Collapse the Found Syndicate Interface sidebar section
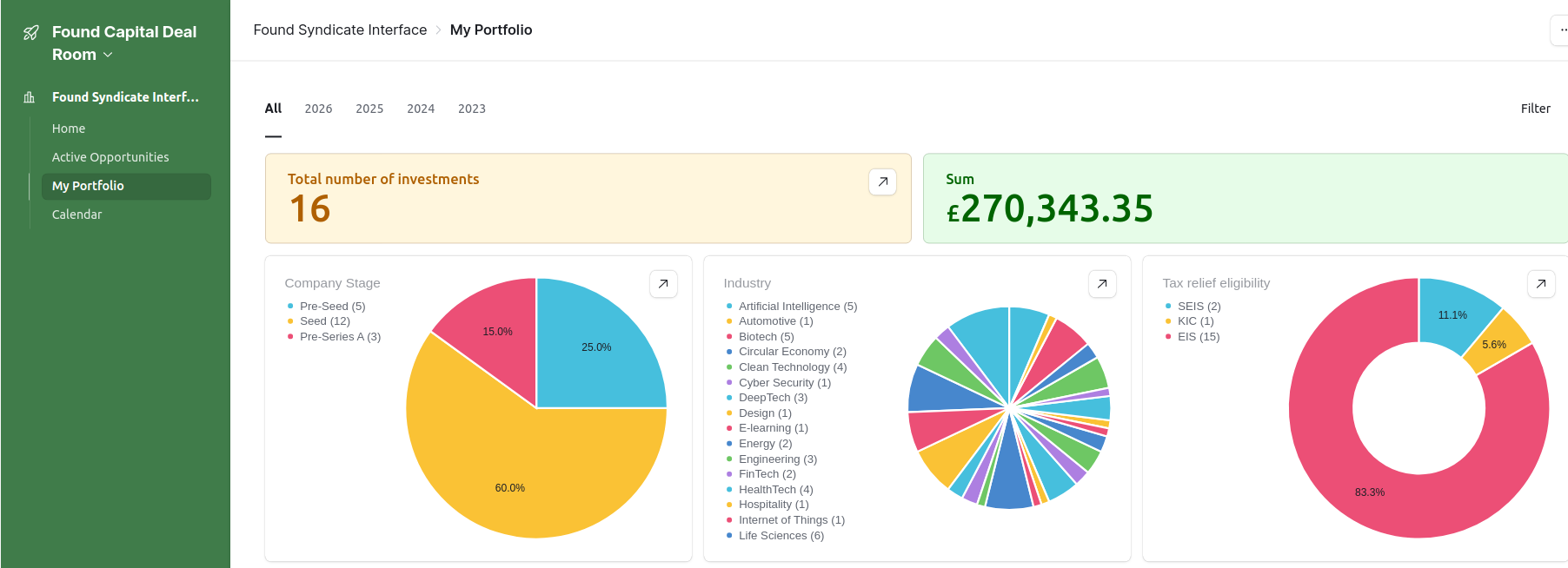This screenshot has height=568, width=1568. 125,97
